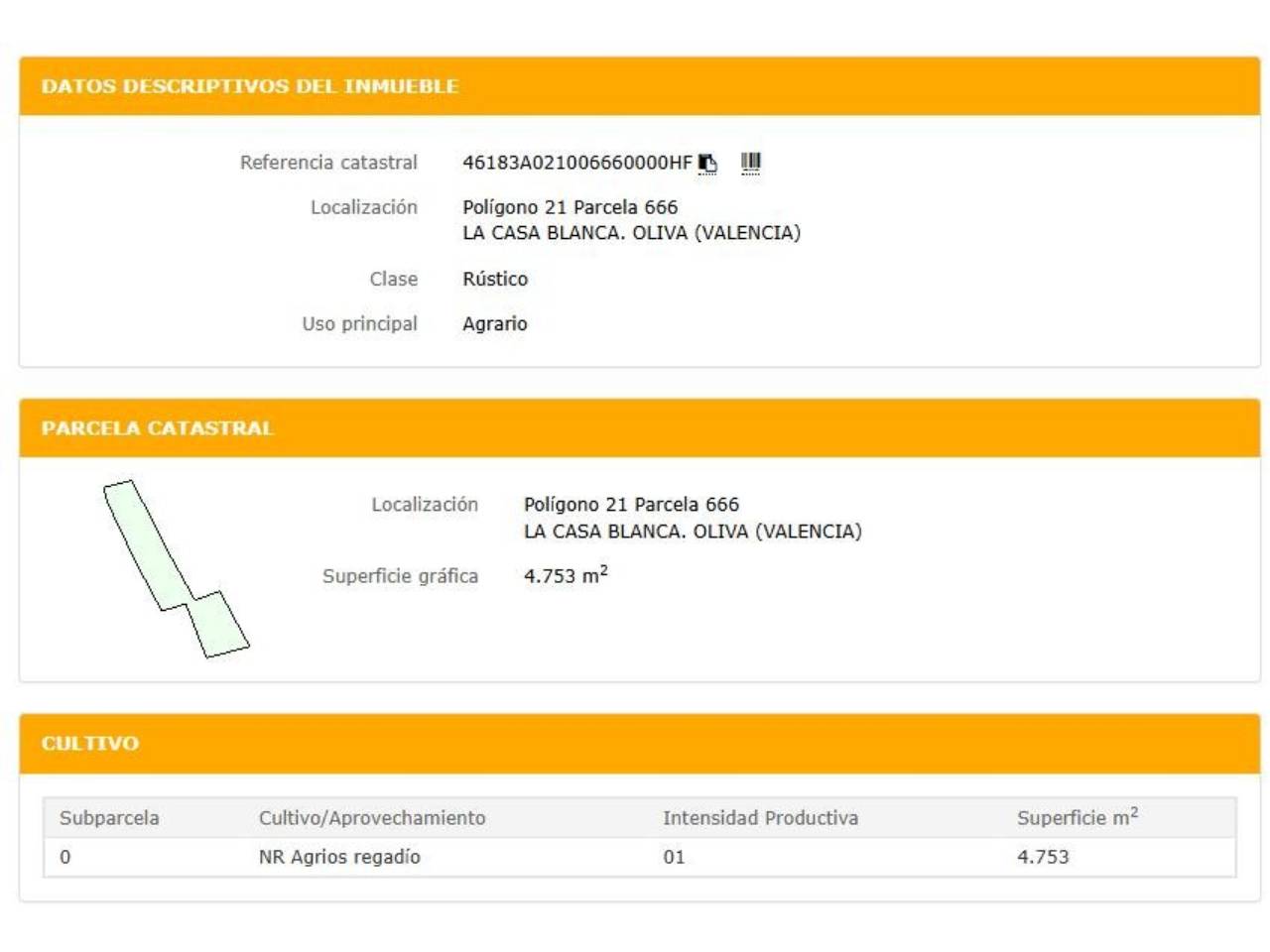The image size is (1270, 952).
Task: Click the 'Referencia catastral' label
Action: 328,163
